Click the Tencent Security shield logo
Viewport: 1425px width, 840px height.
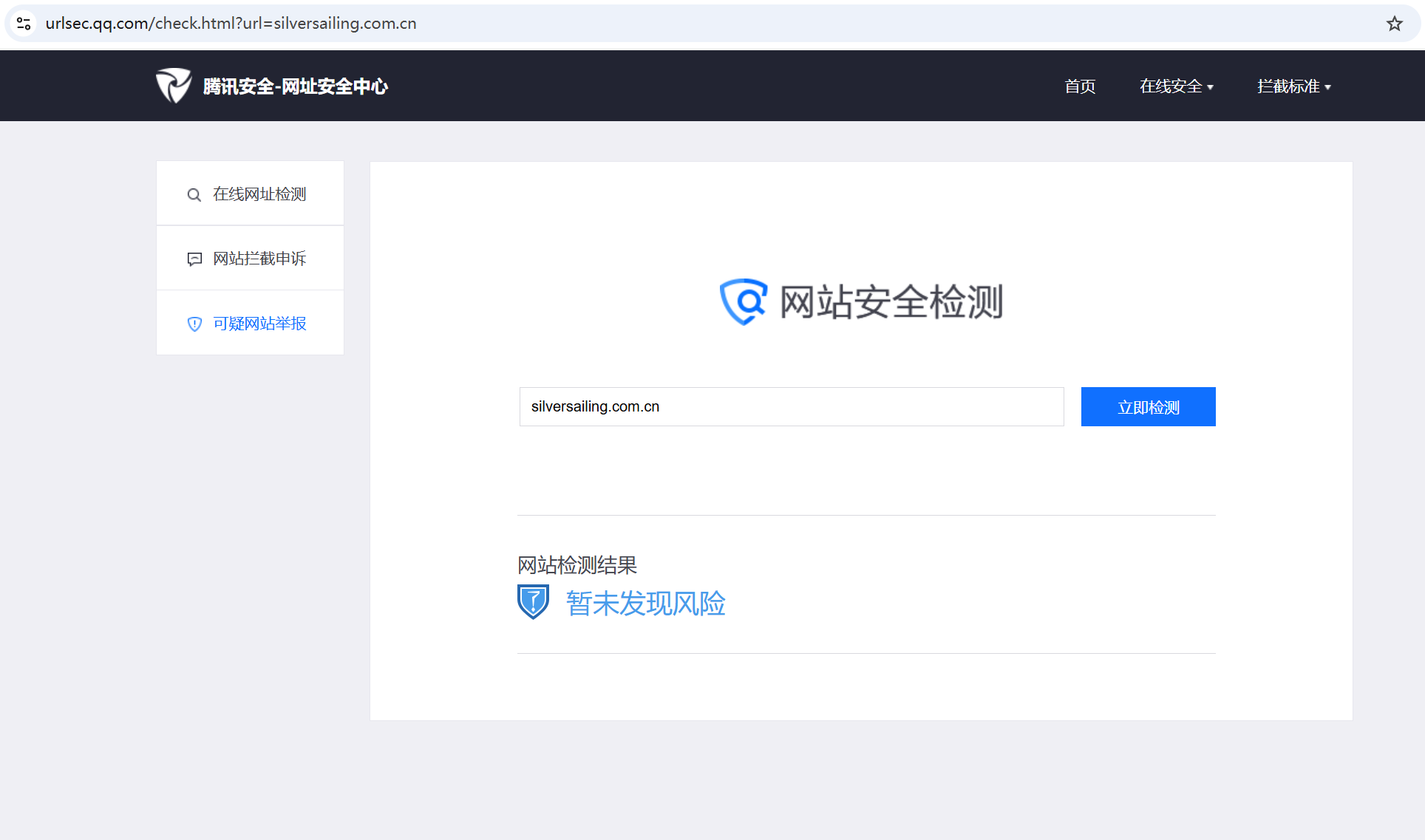173,86
